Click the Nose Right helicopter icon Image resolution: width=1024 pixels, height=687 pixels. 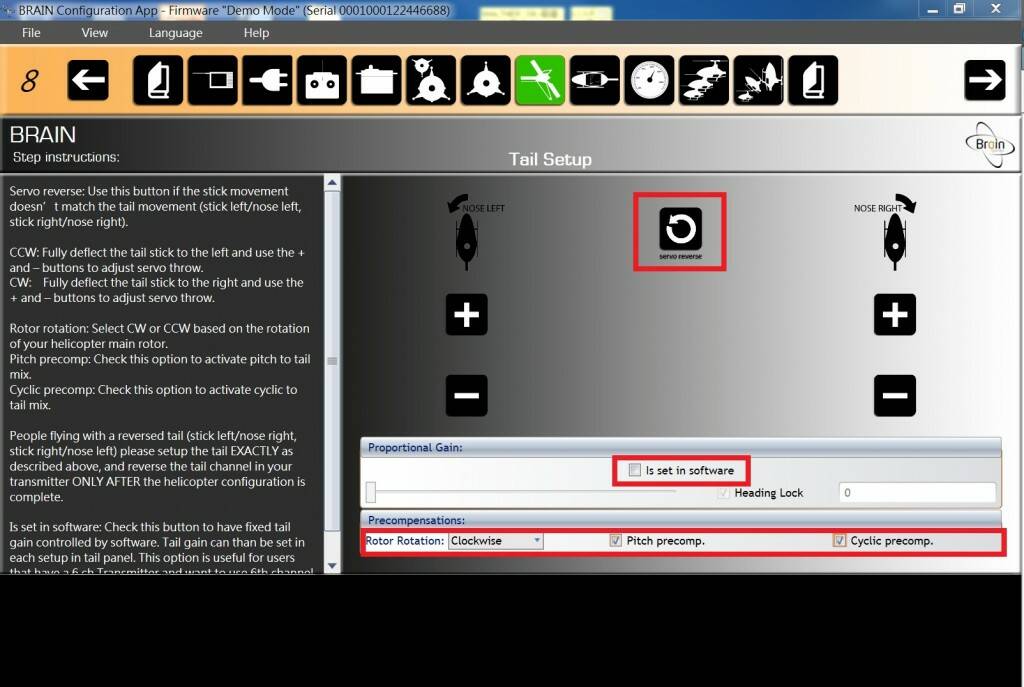pyautogui.click(x=895, y=240)
